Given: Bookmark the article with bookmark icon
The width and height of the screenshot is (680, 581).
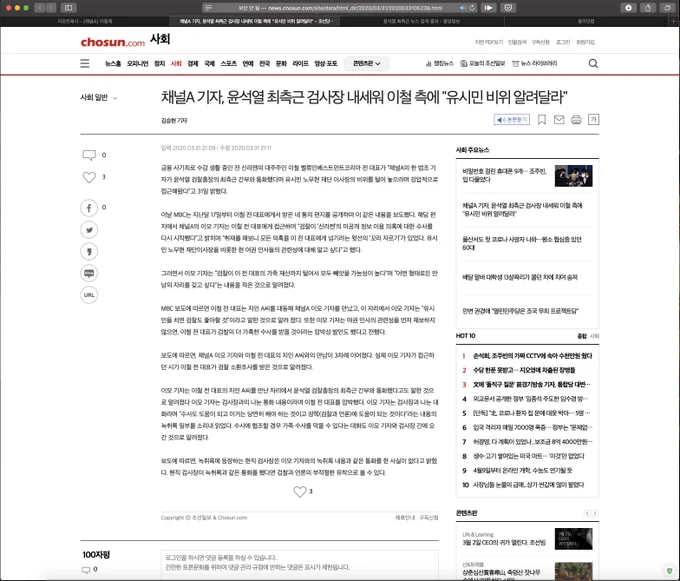Looking at the screenshot, I should [542, 120].
